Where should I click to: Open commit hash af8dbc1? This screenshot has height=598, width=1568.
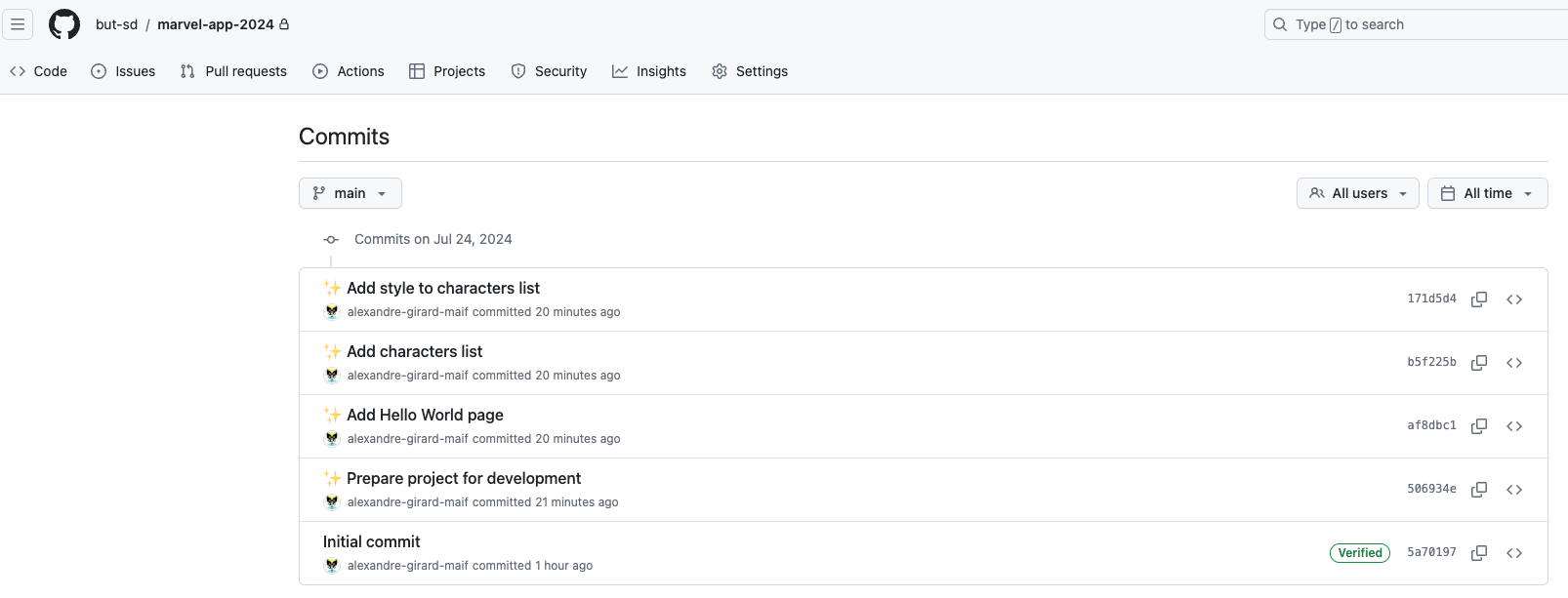pyautogui.click(x=1431, y=425)
